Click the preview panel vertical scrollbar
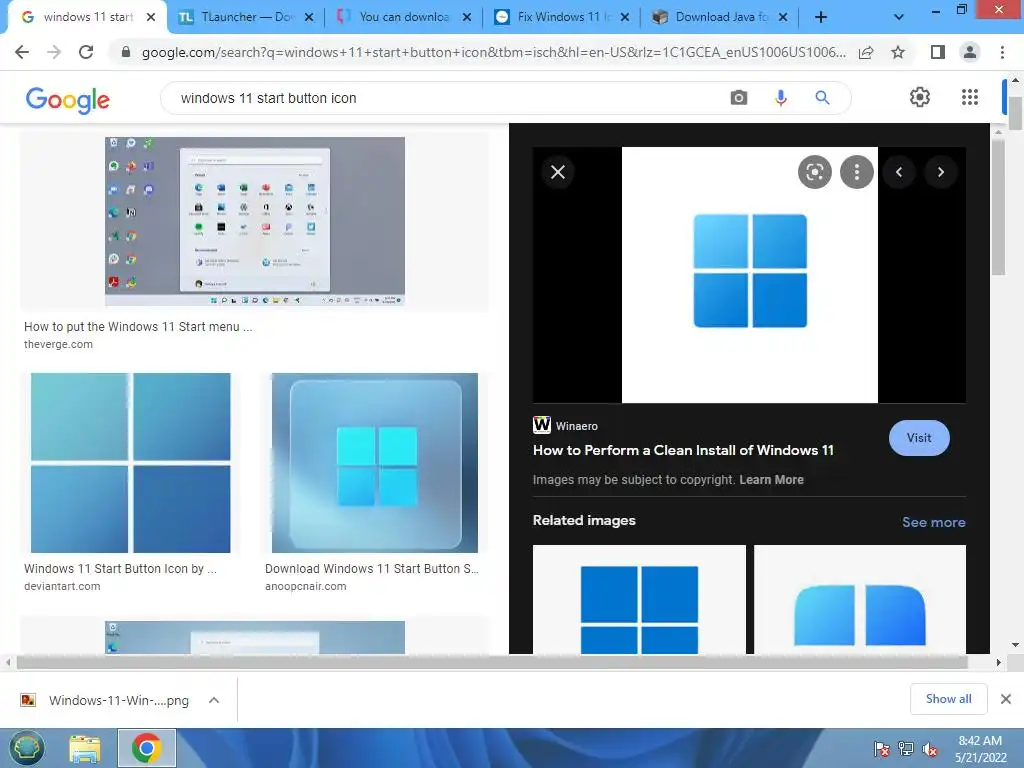Image resolution: width=1024 pixels, height=768 pixels. tap(998, 208)
